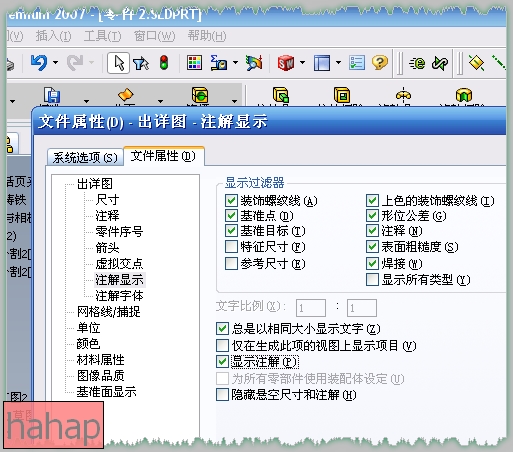Click the Rebuild traffic light icon
The width and height of the screenshot is (513, 452).
[x=164, y=62]
